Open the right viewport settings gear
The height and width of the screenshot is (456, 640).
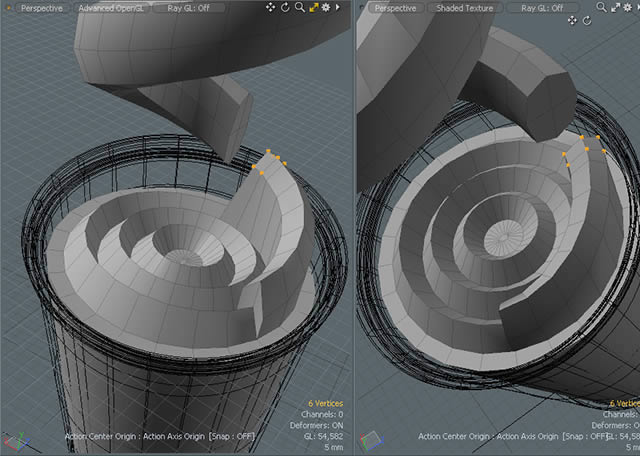[628, 7]
